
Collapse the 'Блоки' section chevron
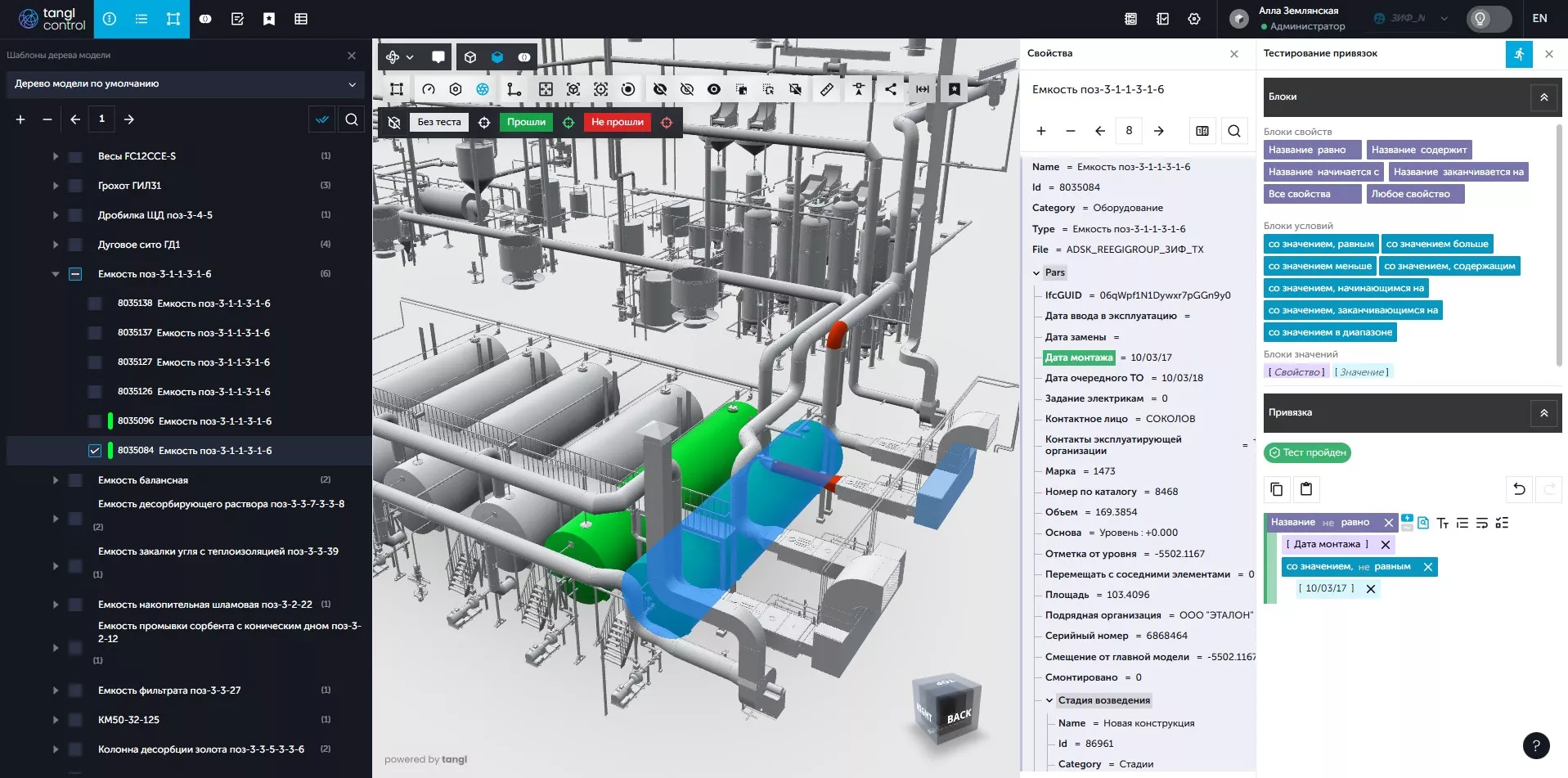pos(1543,97)
